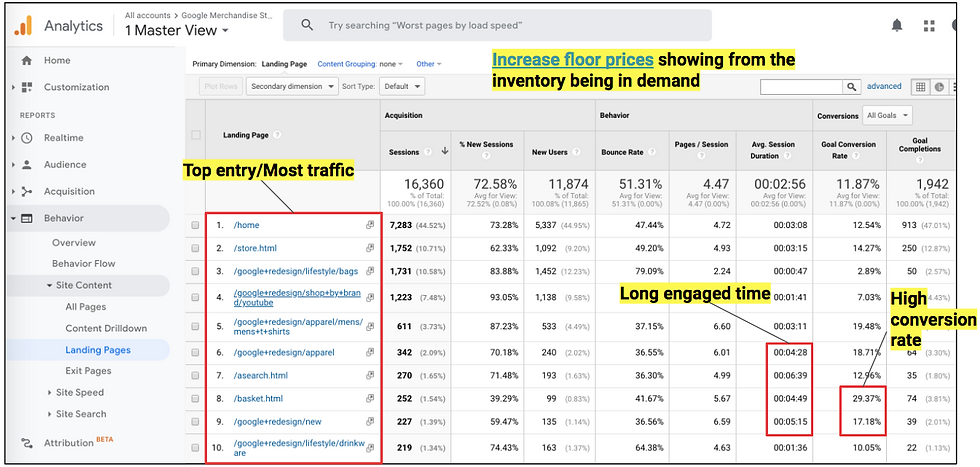Click the Plot Rows button
This screenshot has width=980, height=467.
tap(221, 86)
